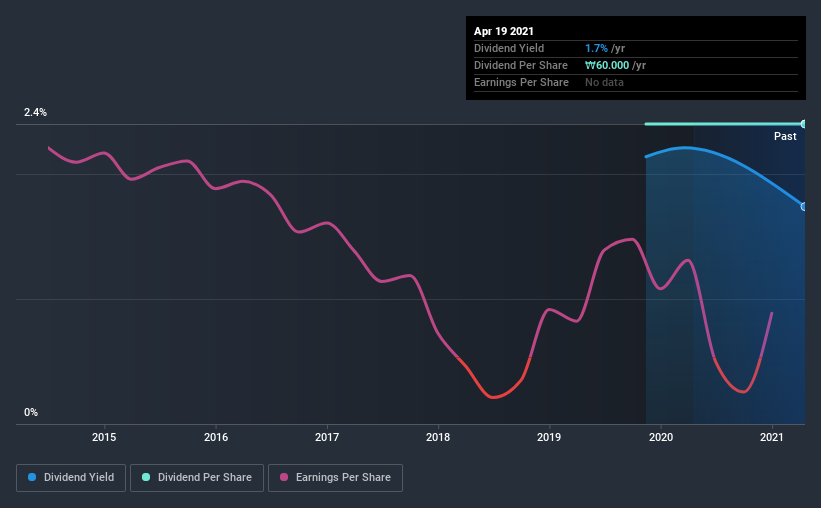Click the 2015 x-axis label
The image size is (821, 508).
tap(104, 437)
